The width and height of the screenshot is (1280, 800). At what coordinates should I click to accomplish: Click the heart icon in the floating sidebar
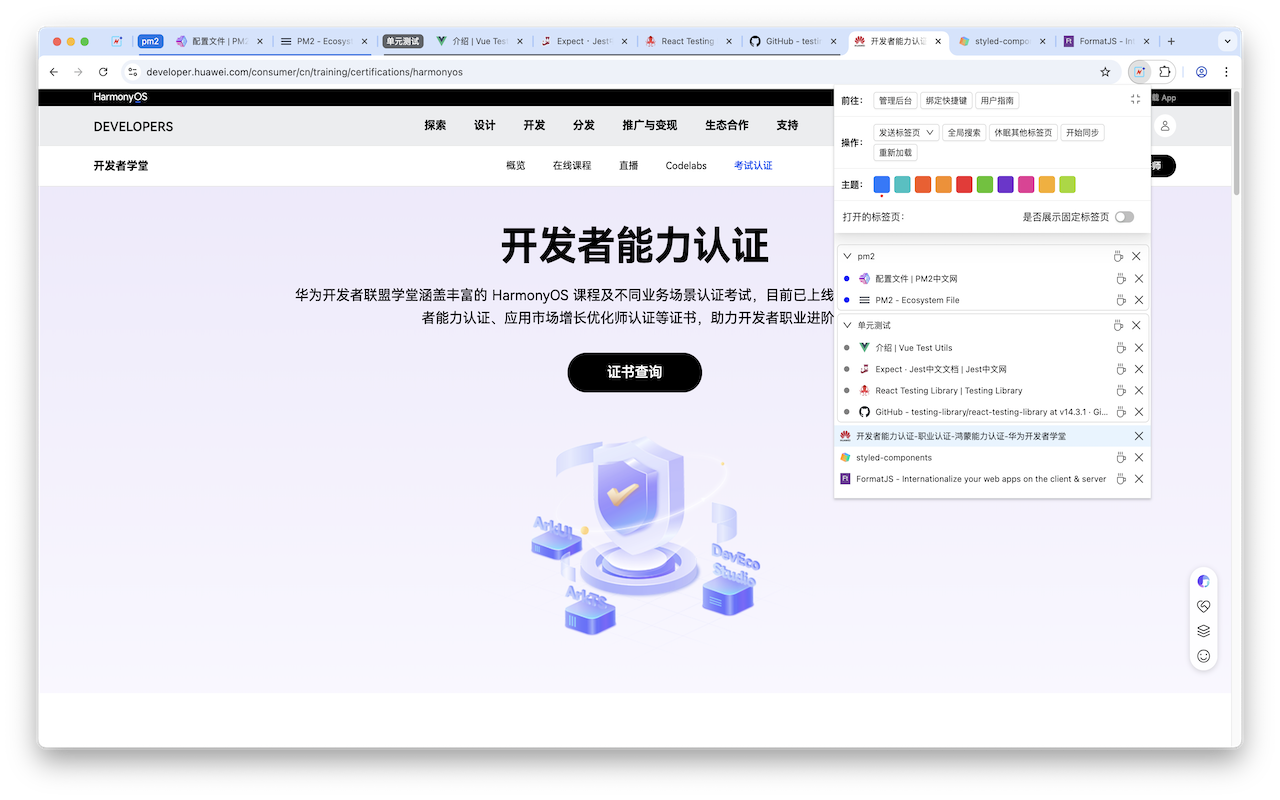(x=1204, y=606)
